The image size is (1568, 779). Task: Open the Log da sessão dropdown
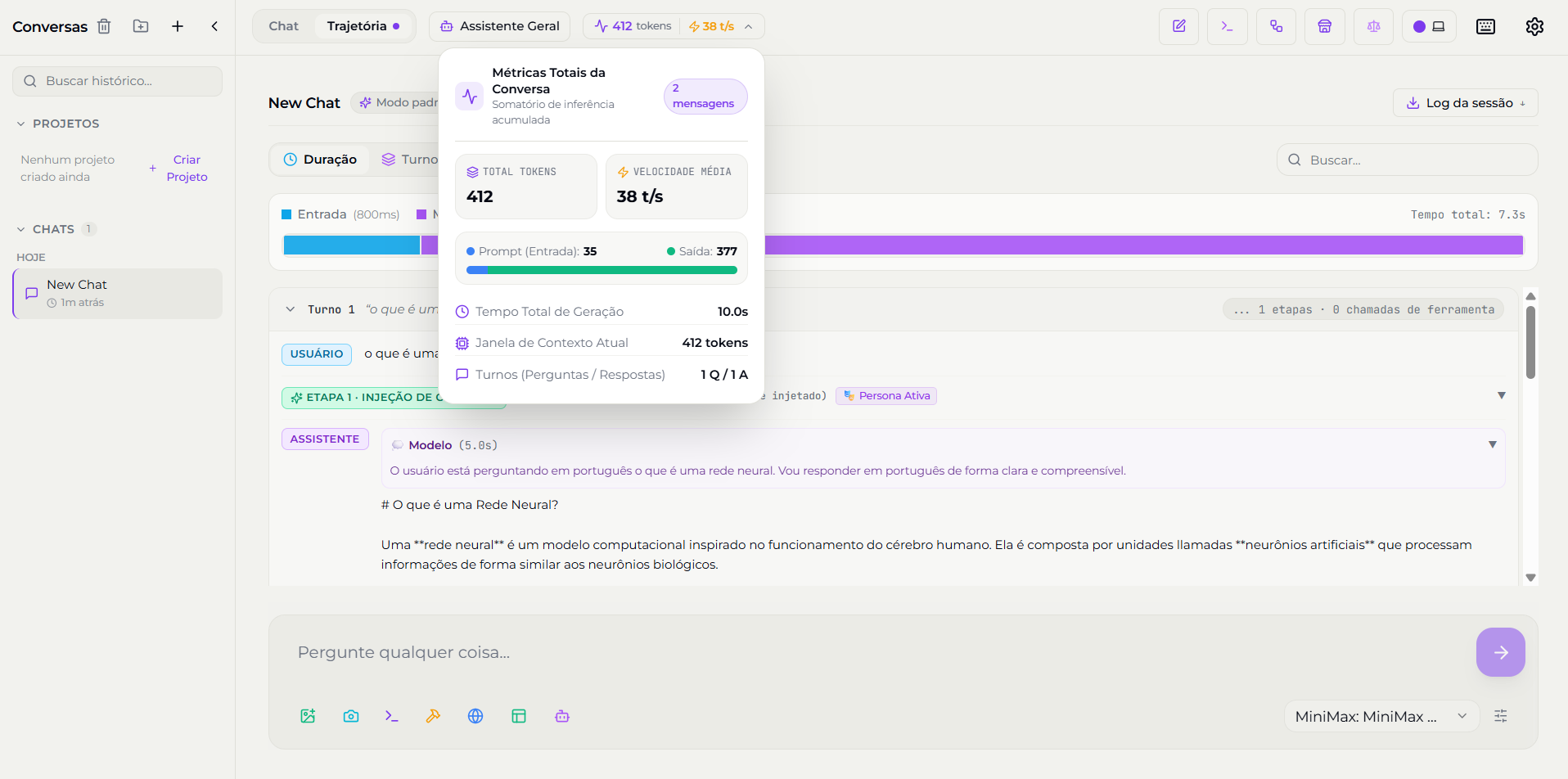coord(1466,103)
